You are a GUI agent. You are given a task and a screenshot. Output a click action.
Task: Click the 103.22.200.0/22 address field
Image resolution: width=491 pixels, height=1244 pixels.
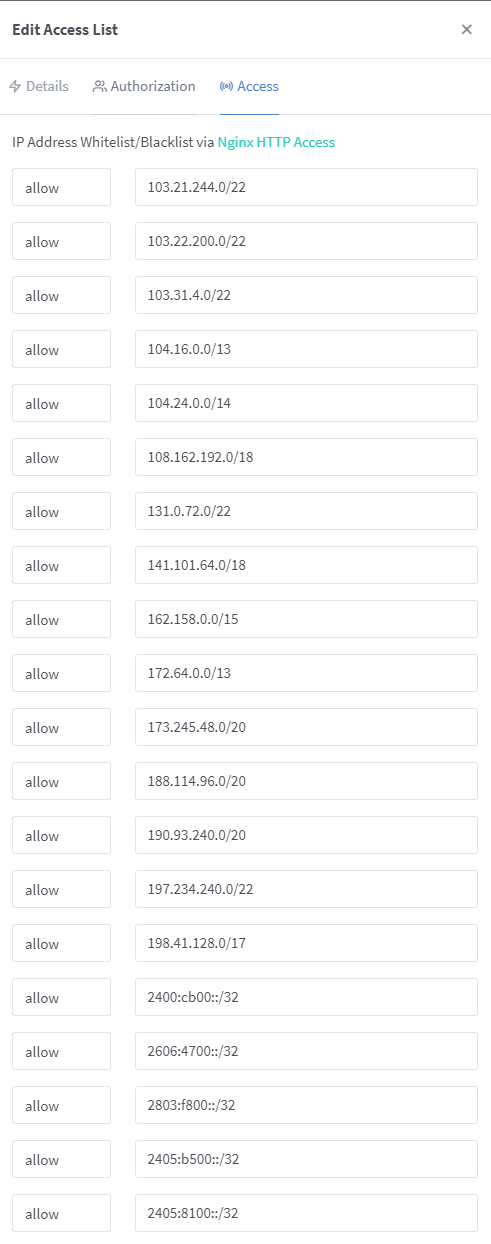click(x=306, y=242)
